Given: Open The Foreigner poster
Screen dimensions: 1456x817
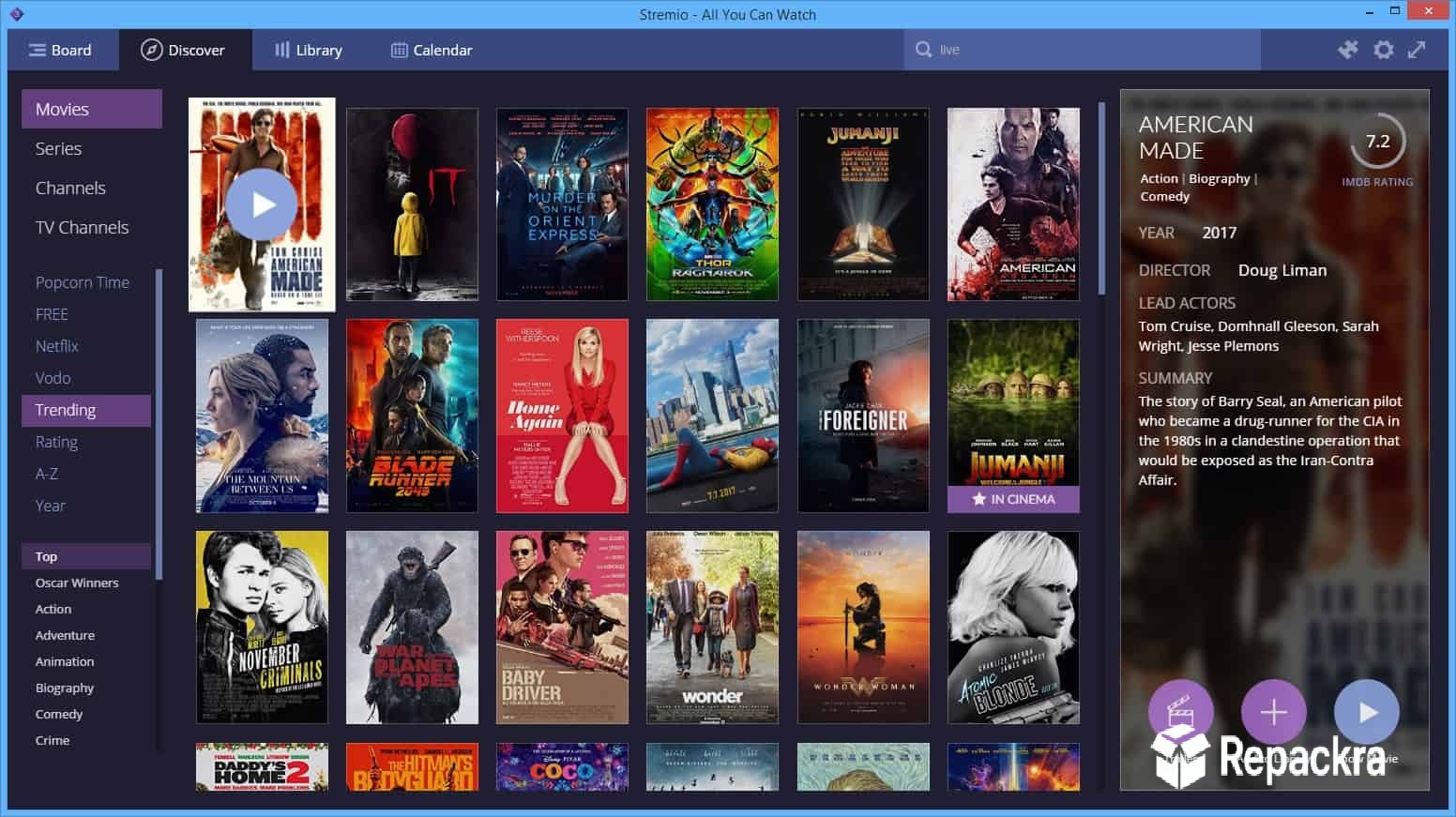Looking at the screenshot, I should pos(863,416).
